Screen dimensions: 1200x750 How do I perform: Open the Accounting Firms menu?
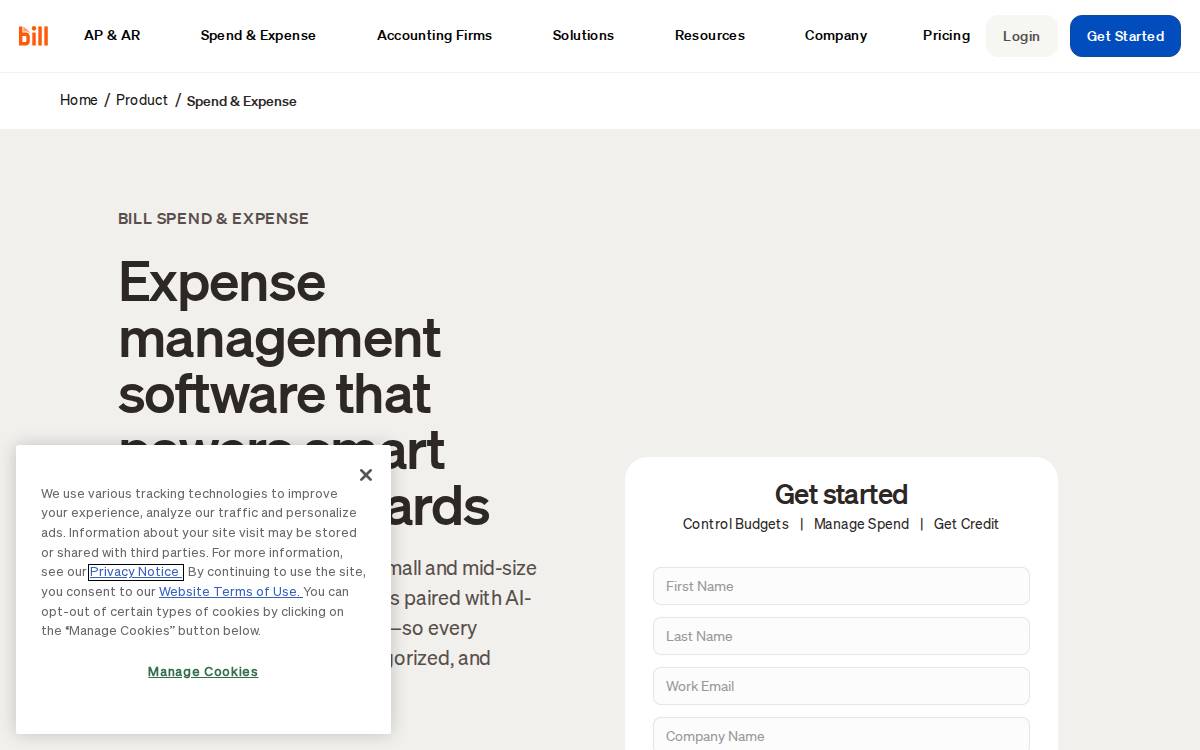pyautogui.click(x=434, y=35)
